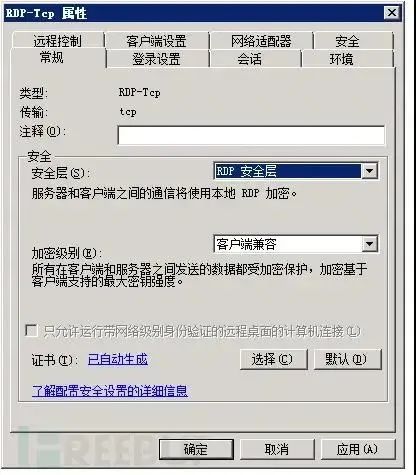Click the 选择(C) certificate button
416x475 pixels.
coord(273,359)
